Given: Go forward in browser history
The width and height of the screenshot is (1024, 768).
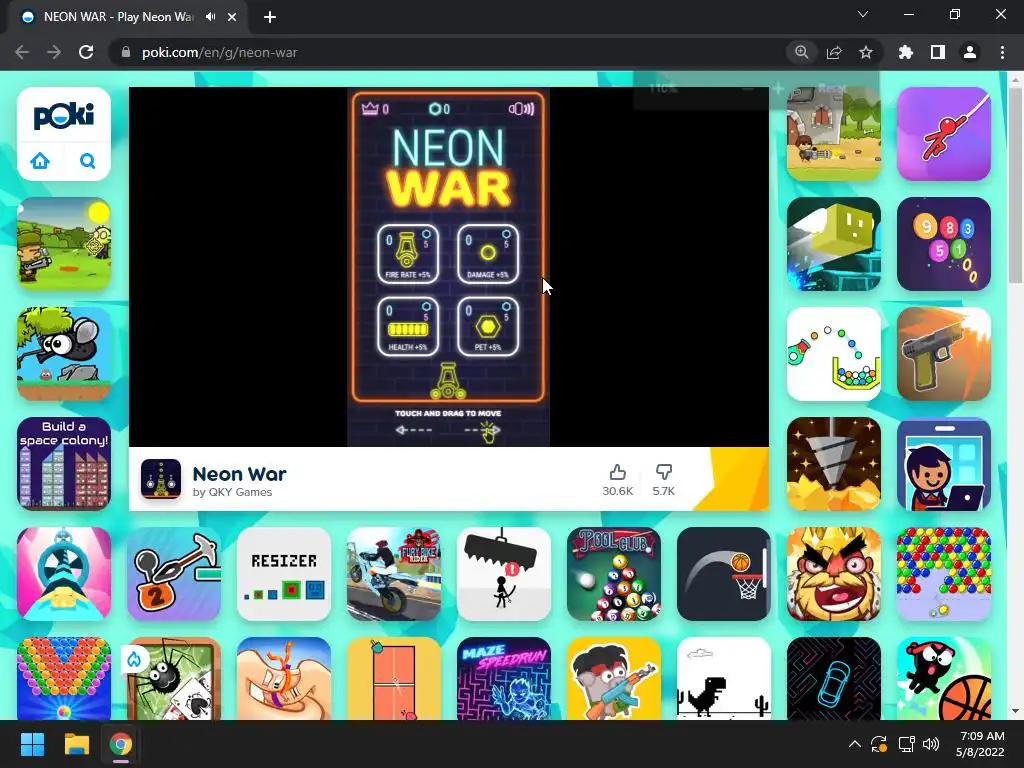Looking at the screenshot, I should point(54,52).
